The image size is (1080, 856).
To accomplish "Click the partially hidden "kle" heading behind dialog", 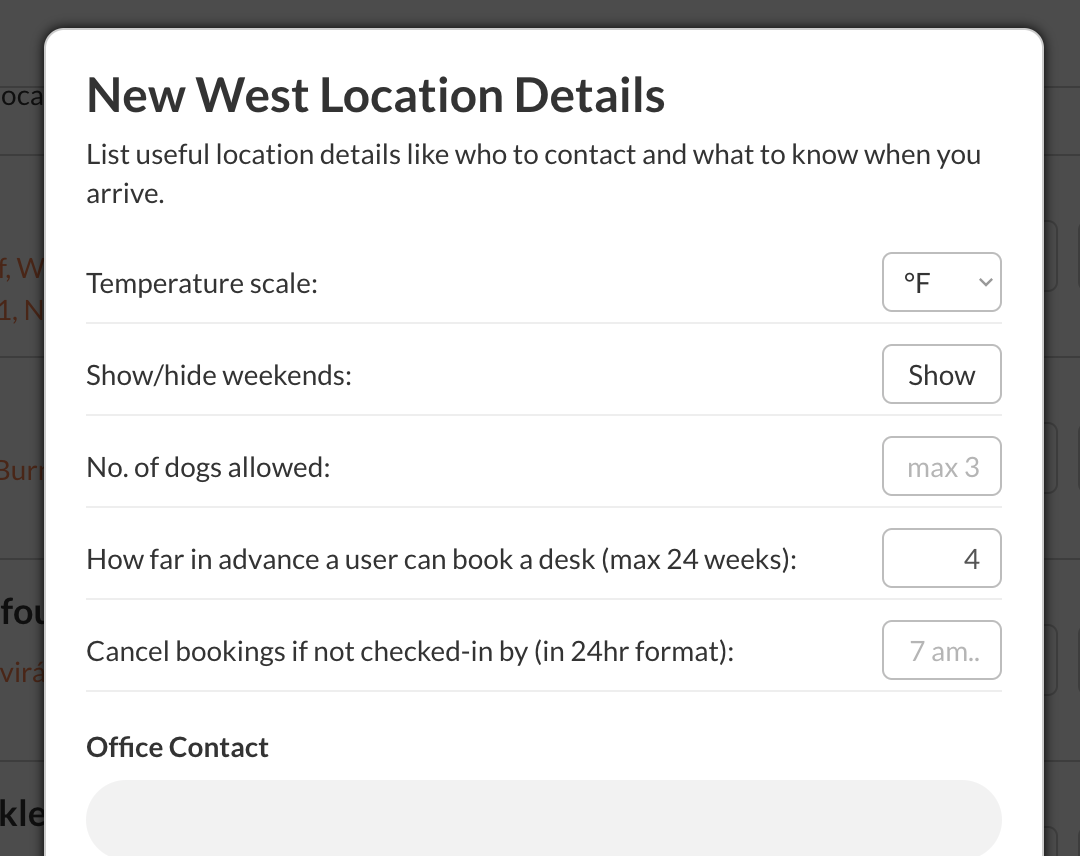I will [21, 814].
